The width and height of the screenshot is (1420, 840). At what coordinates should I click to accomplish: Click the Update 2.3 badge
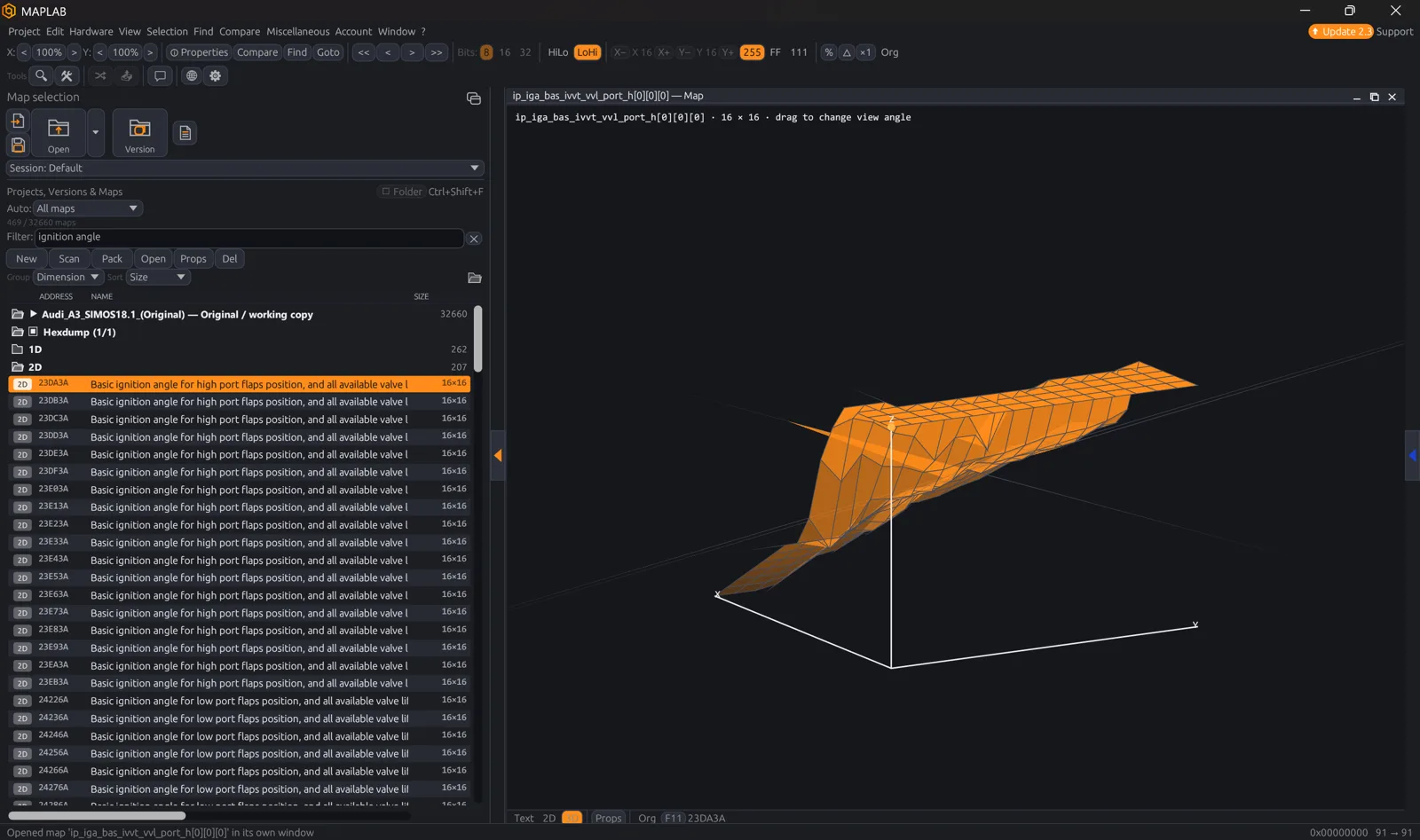[1341, 31]
